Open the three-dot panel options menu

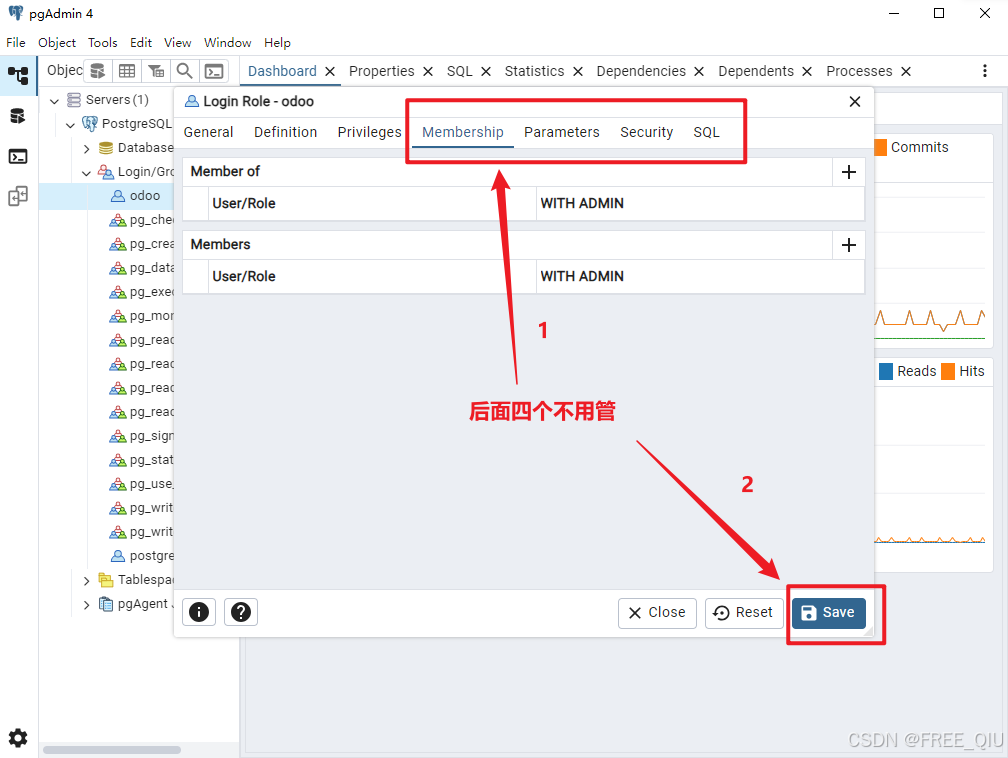point(984,71)
